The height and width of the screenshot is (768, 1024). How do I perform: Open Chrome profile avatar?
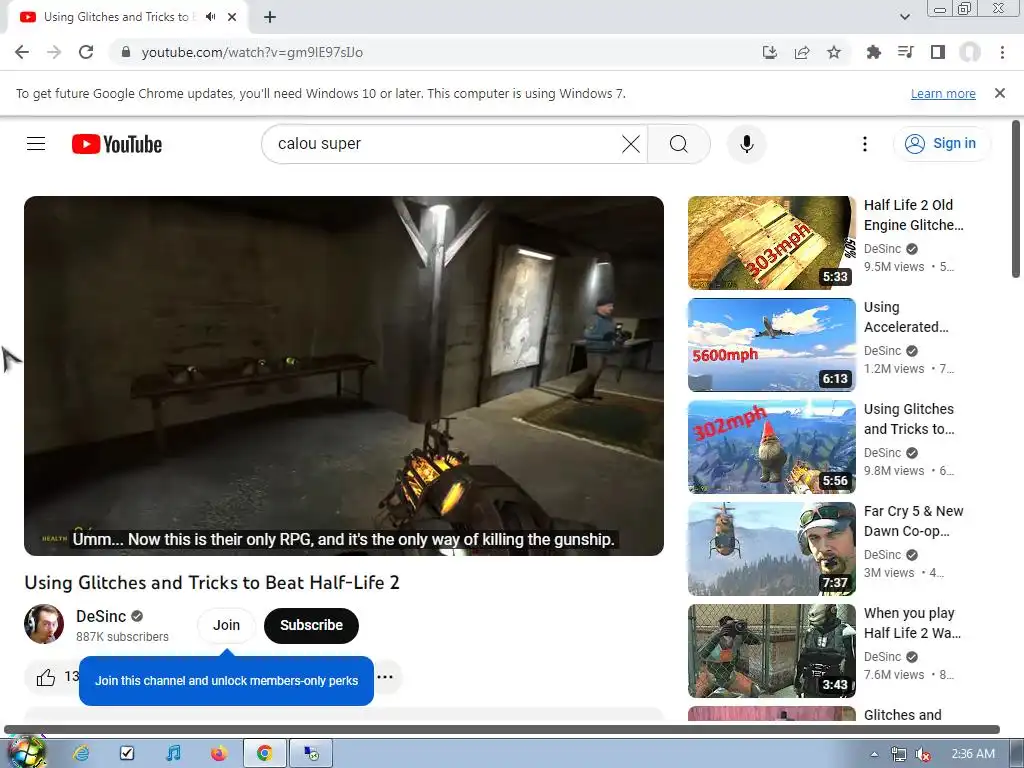(x=970, y=52)
